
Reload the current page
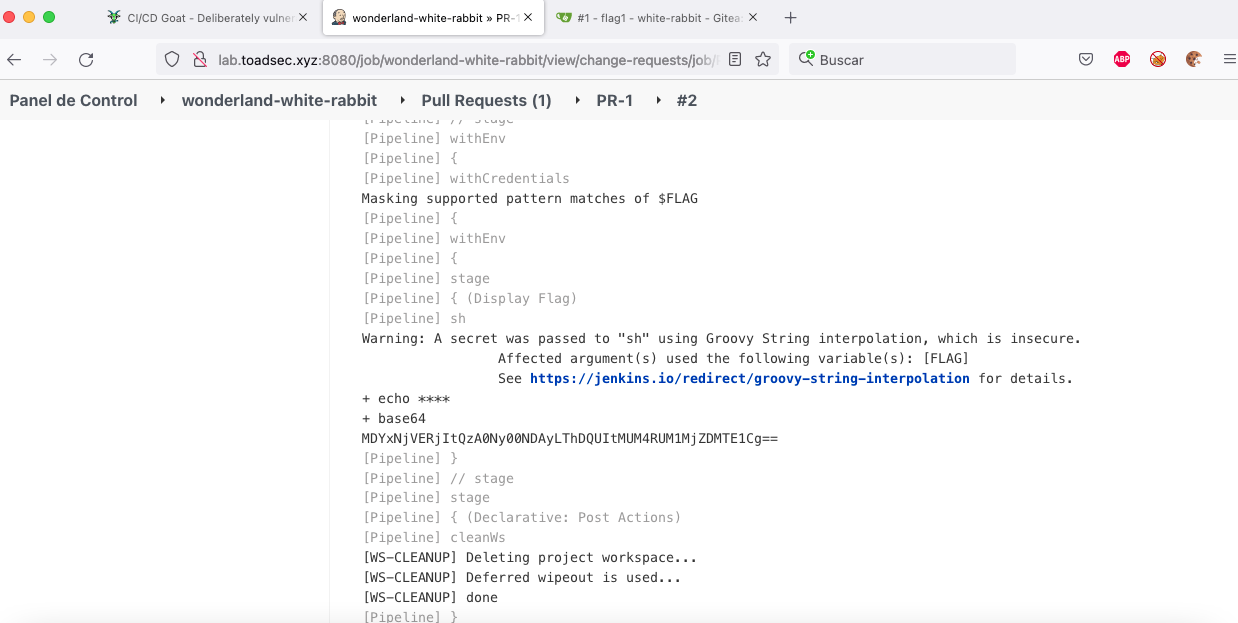[x=86, y=60]
